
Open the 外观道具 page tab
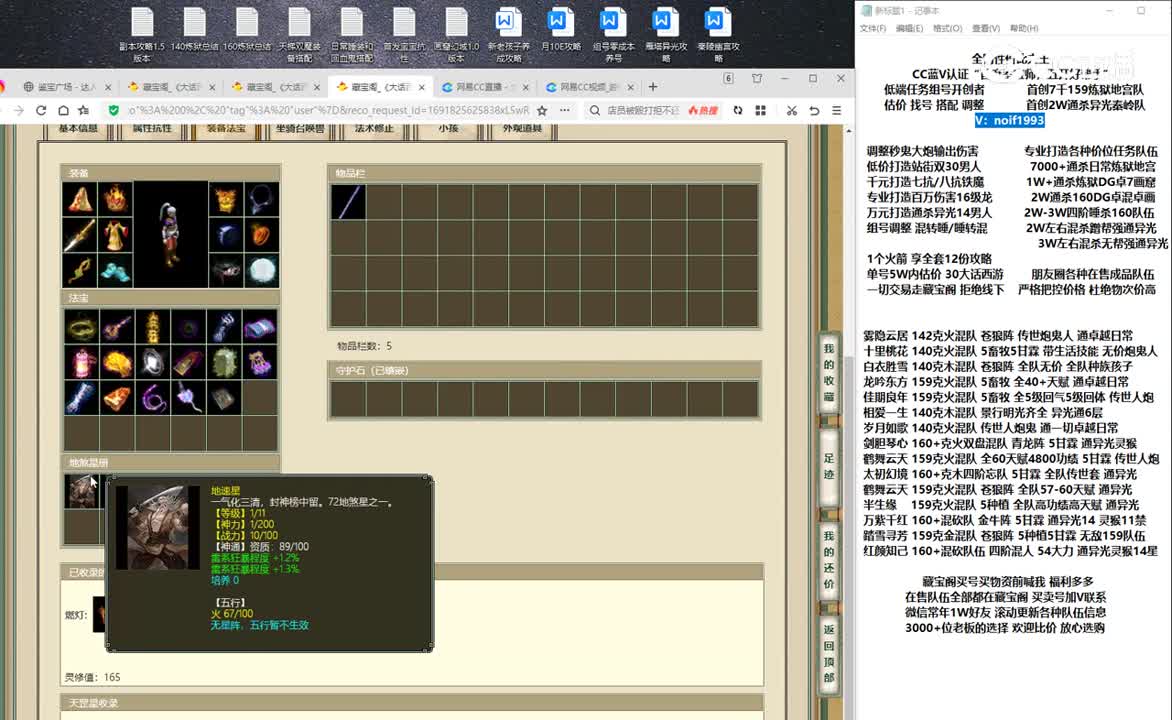pyautogui.click(x=522, y=129)
